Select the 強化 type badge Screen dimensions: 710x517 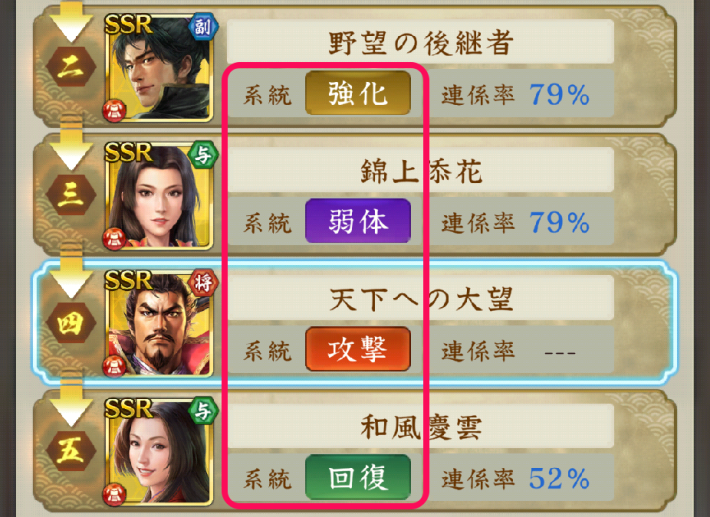[358, 93]
